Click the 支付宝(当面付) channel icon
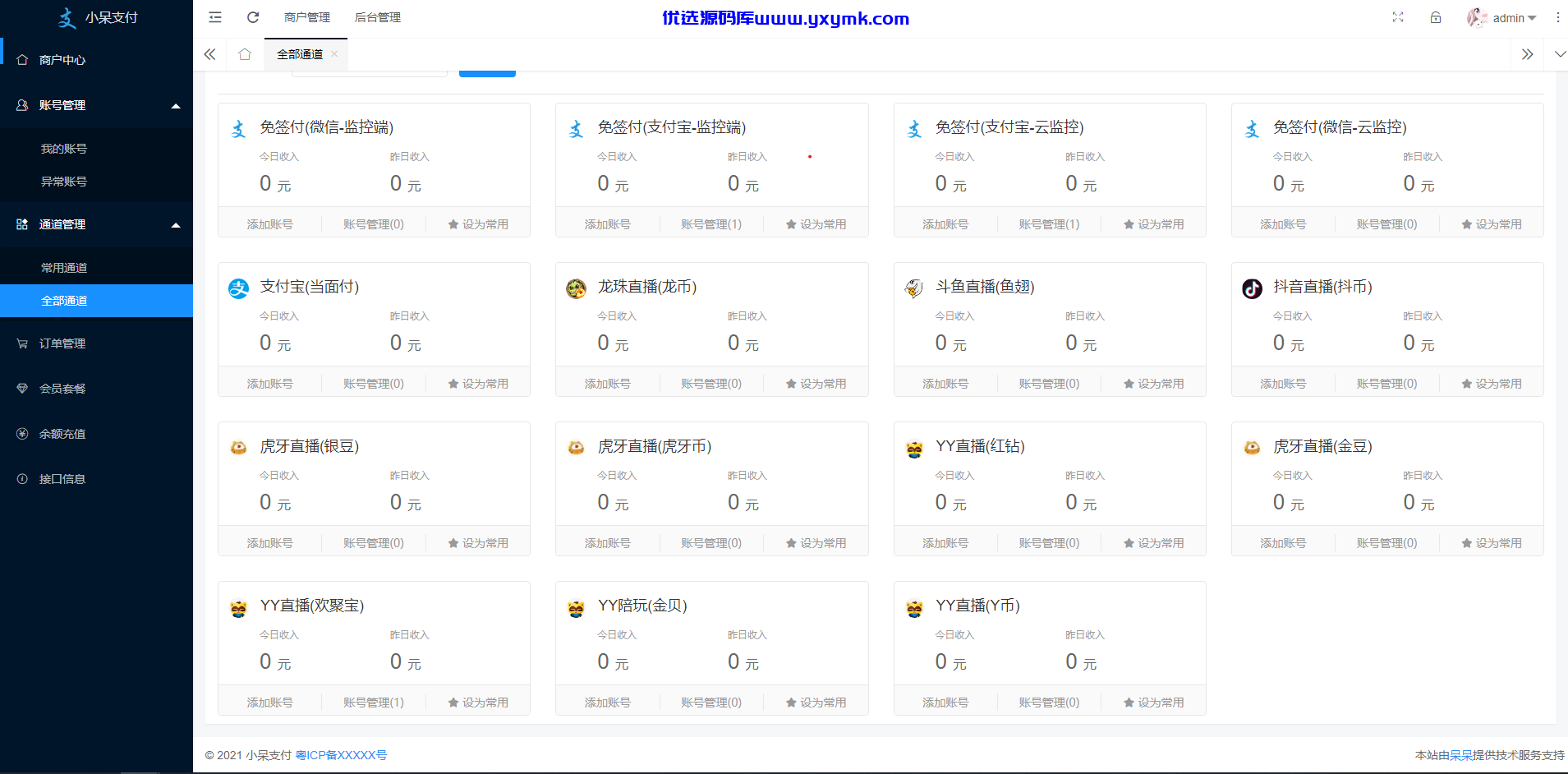Image resolution: width=1568 pixels, height=774 pixels. (239, 288)
